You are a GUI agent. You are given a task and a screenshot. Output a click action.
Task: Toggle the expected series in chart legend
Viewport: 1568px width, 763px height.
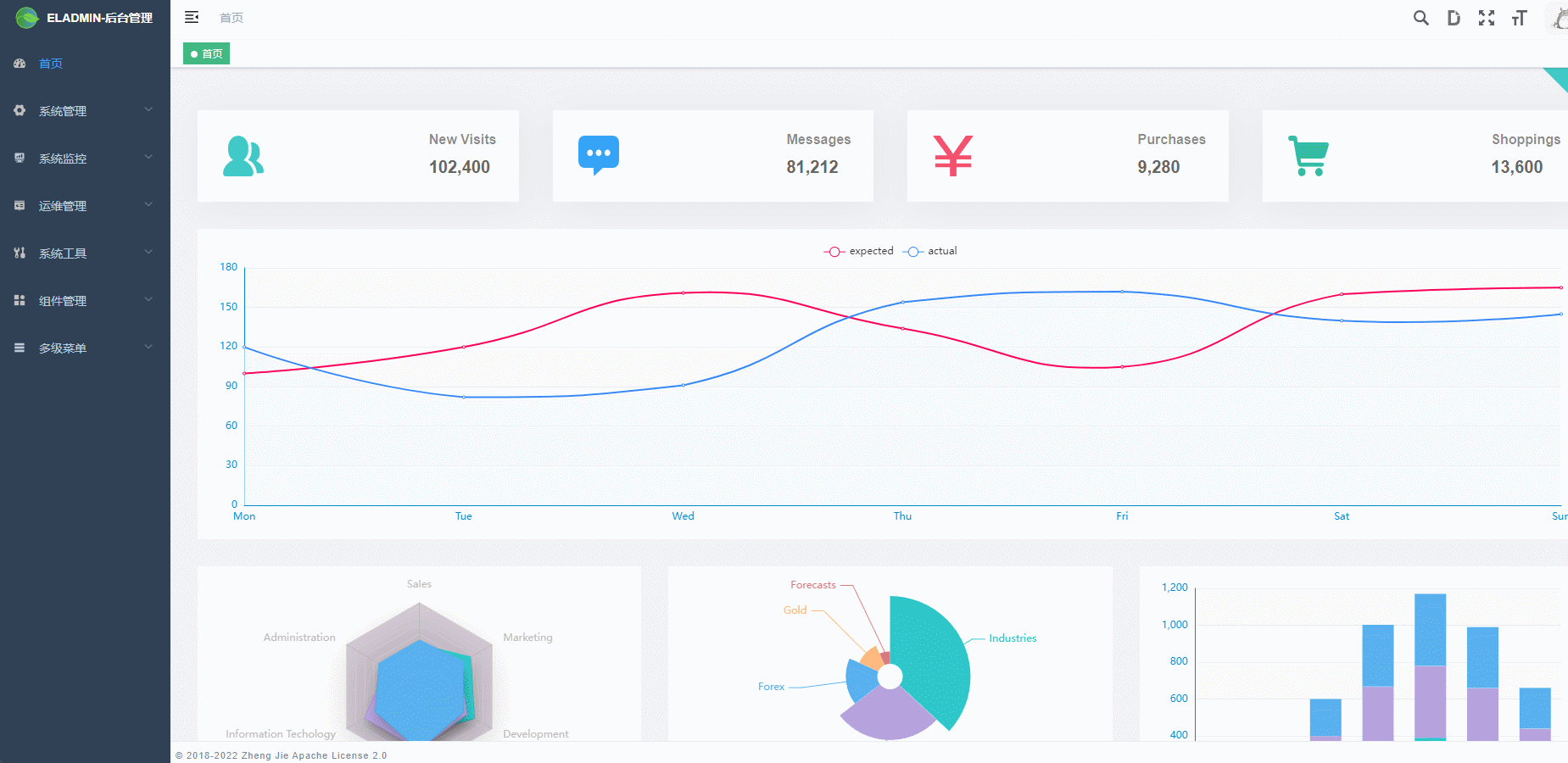pyautogui.click(x=858, y=251)
